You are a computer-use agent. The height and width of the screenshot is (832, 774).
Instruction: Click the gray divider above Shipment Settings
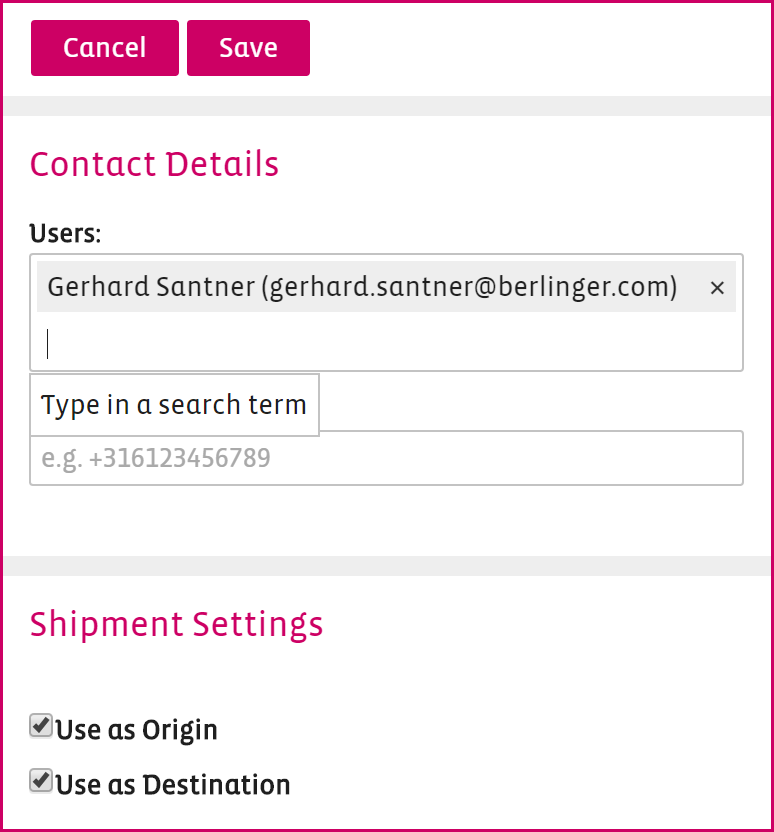387,566
